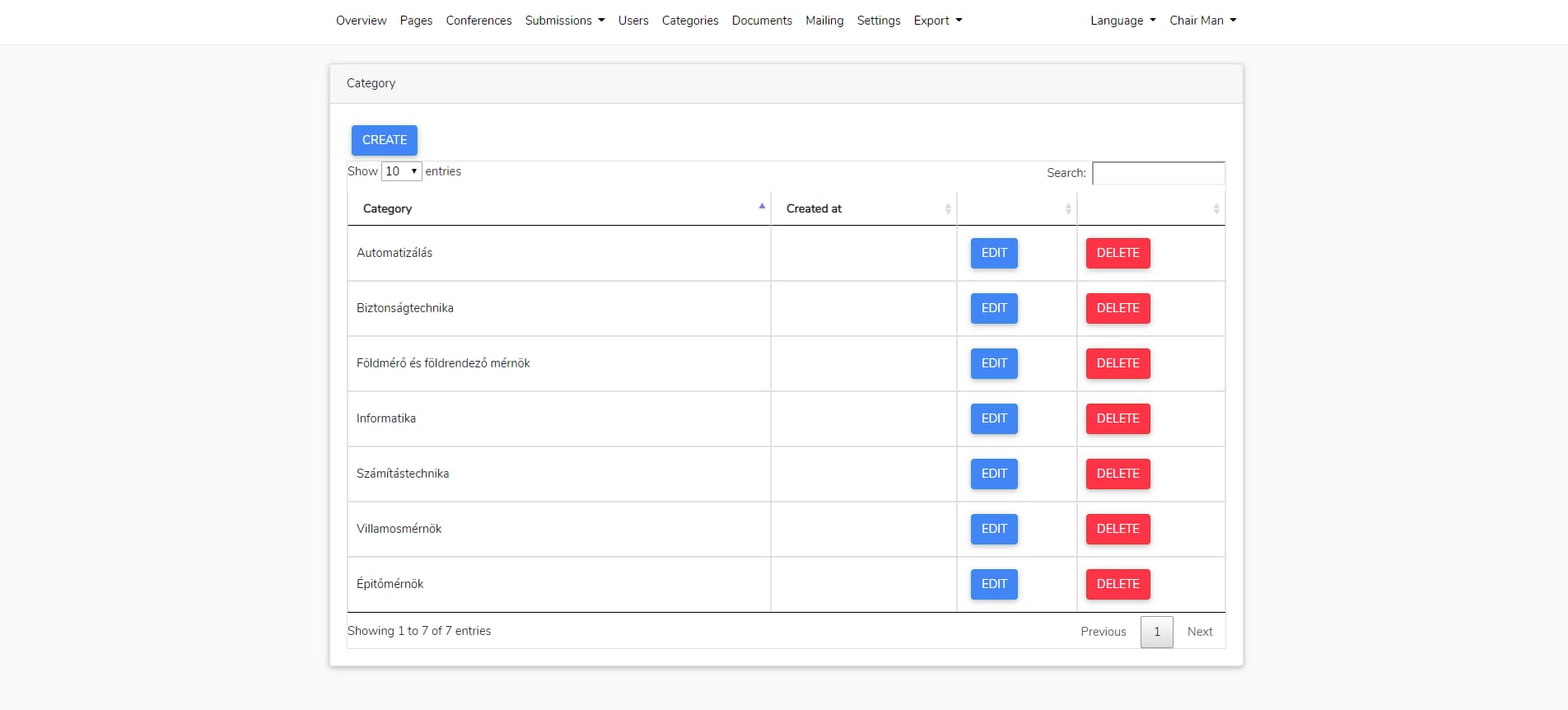Select the Számítástechnika row text
Screen dimensions: 1568x710
(x=403, y=474)
